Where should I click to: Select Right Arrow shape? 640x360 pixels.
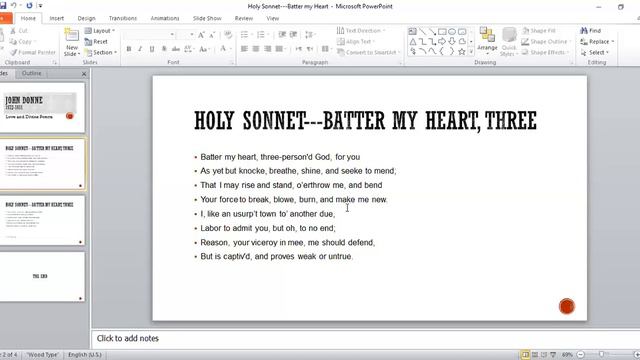coord(442,42)
